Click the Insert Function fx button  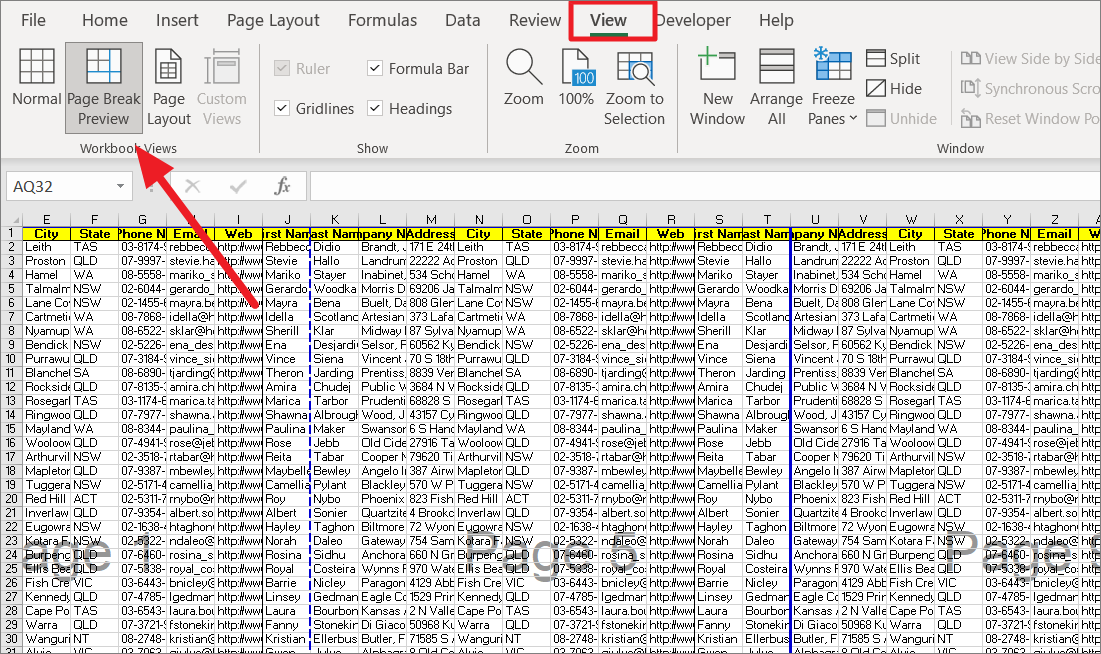pyautogui.click(x=283, y=186)
